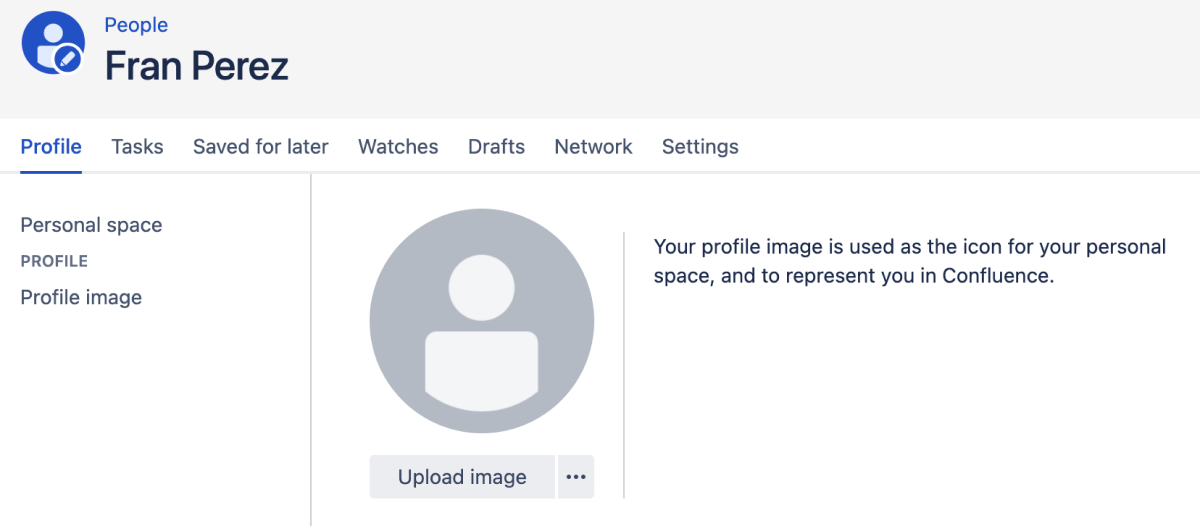Click the PROFILE section heading in sidebar

click(x=54, y=261)
